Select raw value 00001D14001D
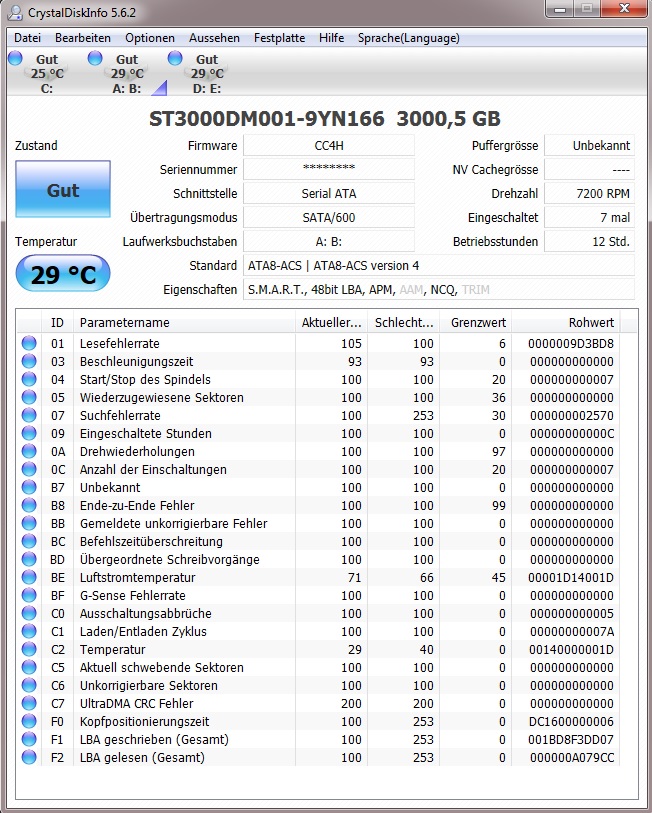652x813 pixels. [571, 577]
